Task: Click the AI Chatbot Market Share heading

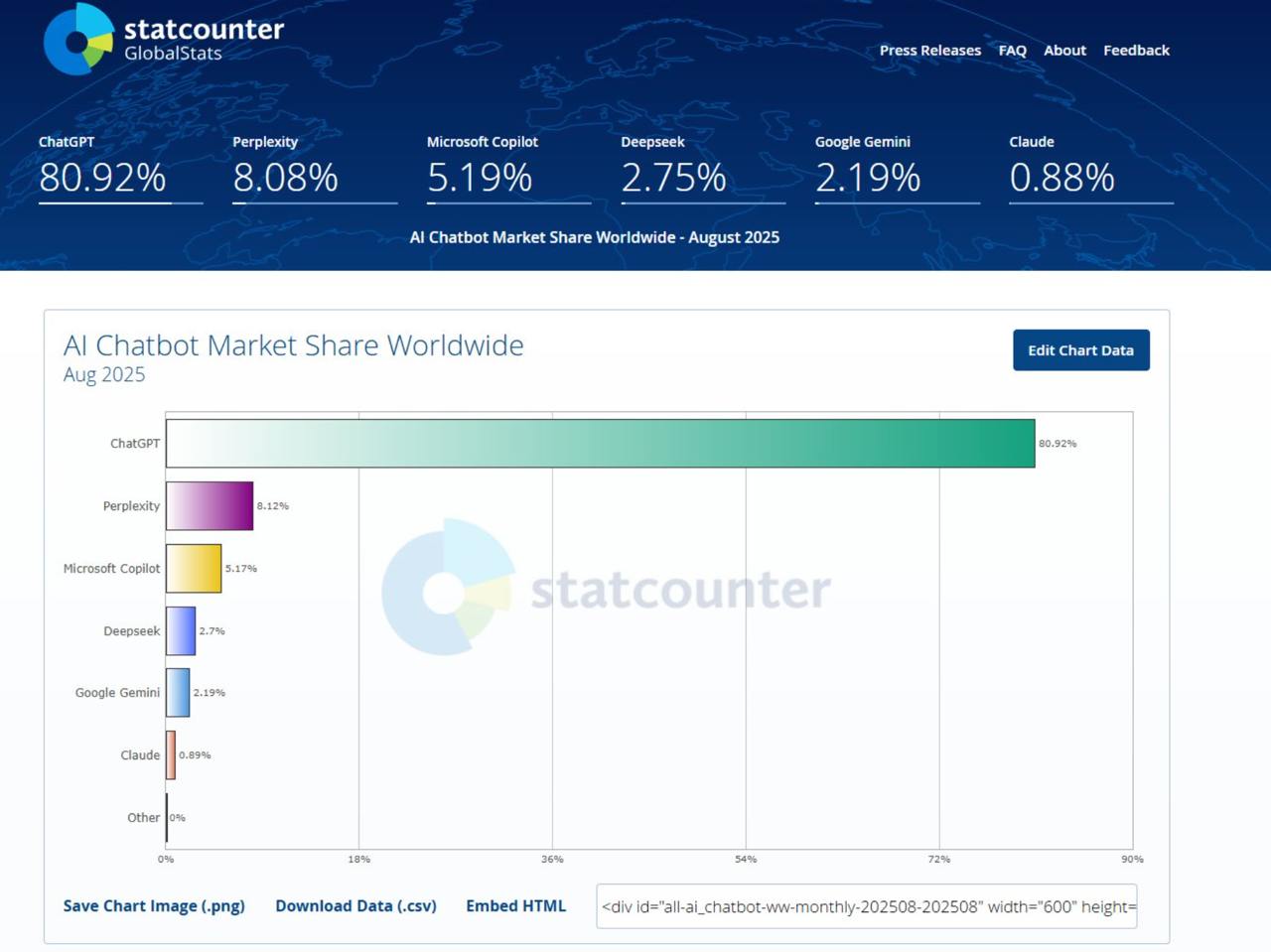Action: (x=294, y=345)
